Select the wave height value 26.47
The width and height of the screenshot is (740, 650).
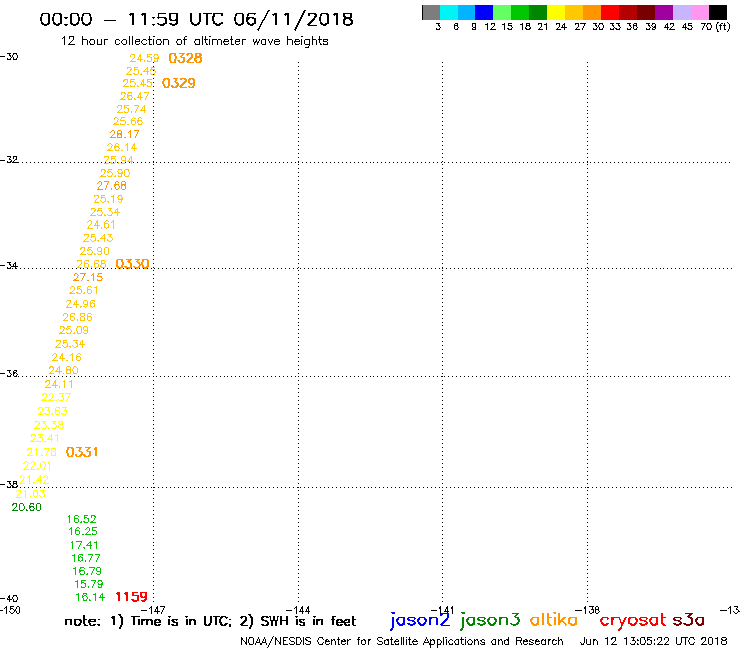pos(135,96)
